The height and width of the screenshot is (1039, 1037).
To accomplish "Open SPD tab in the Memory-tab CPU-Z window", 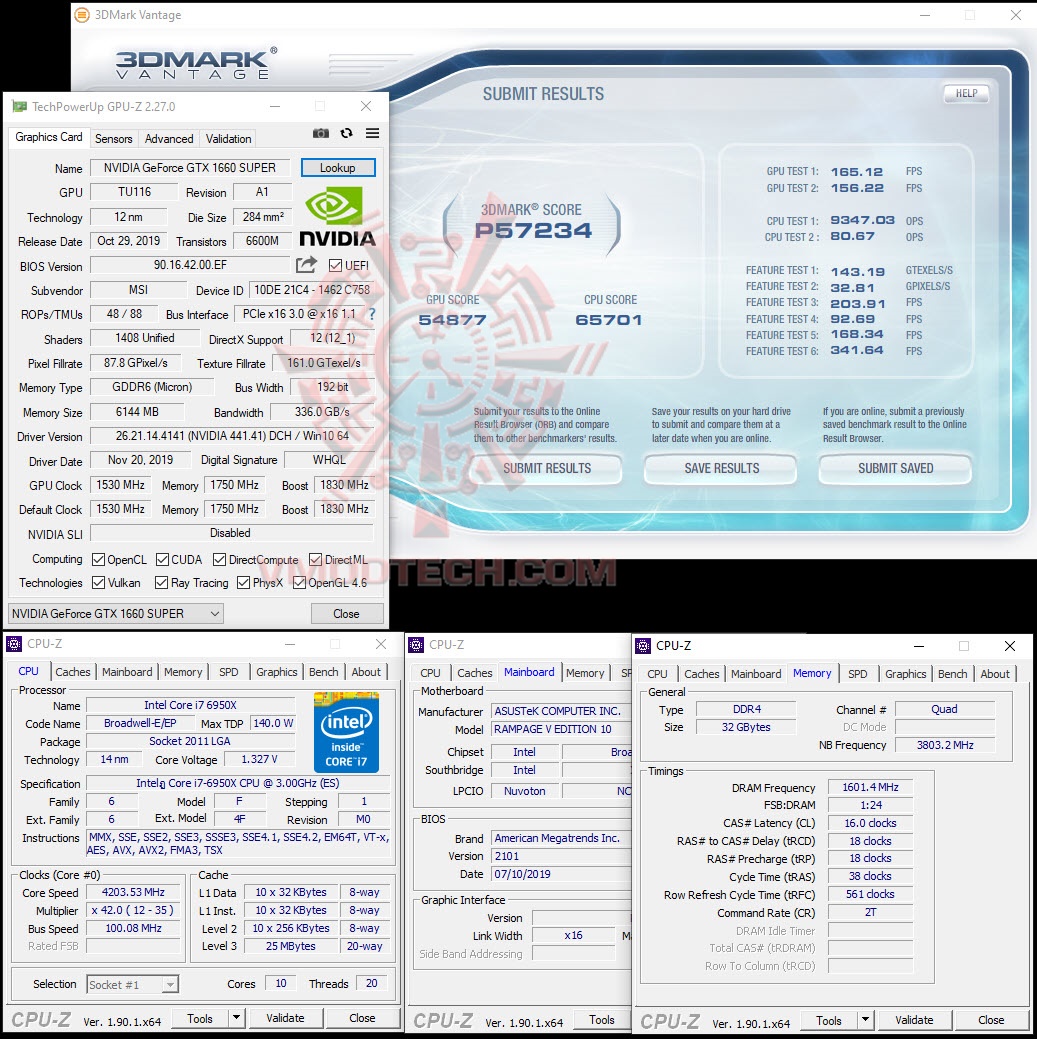I will click(x=857, y=674).
